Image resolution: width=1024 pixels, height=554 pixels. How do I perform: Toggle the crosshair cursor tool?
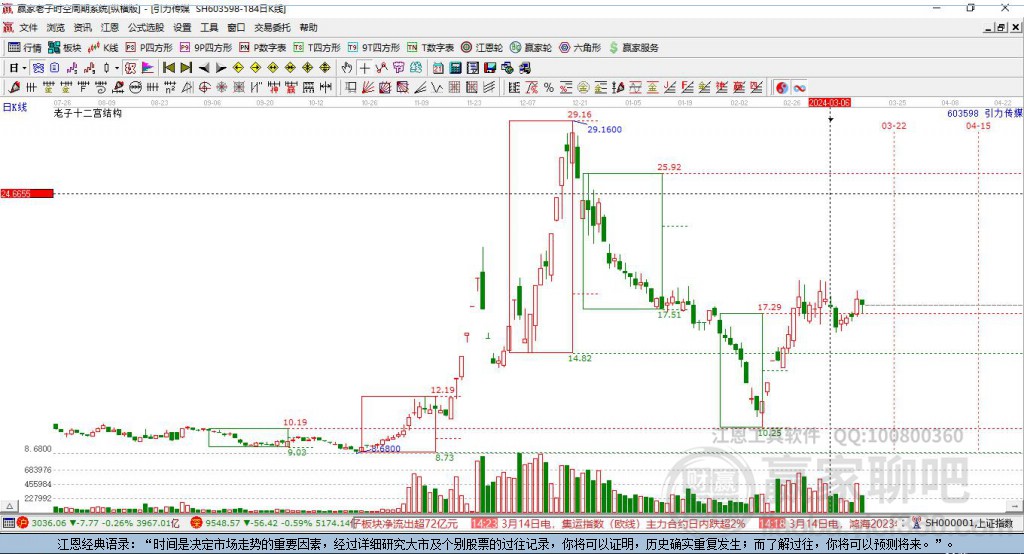click(x=364, y=68)
